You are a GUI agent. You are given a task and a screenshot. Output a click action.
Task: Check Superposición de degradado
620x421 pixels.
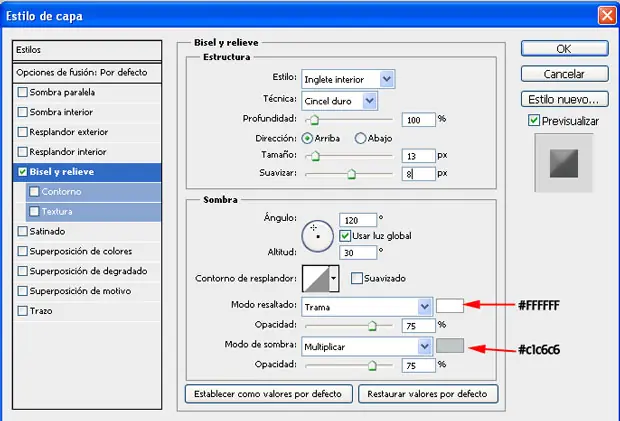(23, 271)
